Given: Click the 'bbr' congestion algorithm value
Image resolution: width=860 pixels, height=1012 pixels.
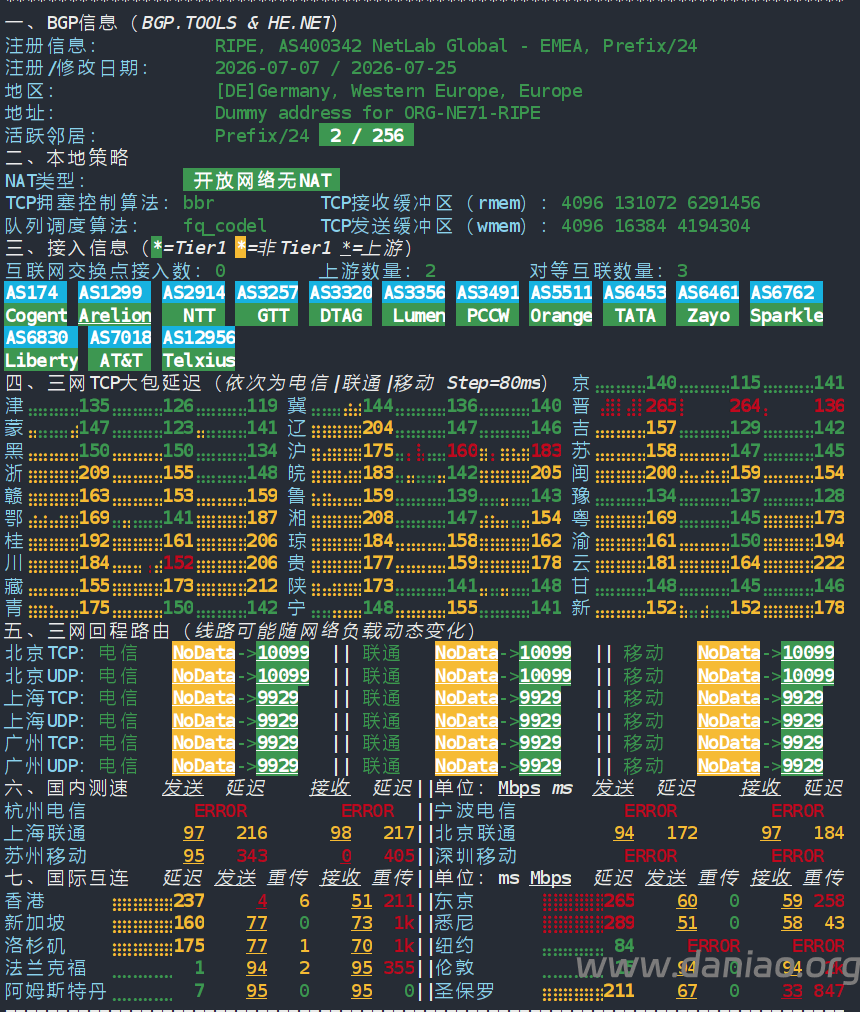Looking at the screenshot, I should [199, 203].
